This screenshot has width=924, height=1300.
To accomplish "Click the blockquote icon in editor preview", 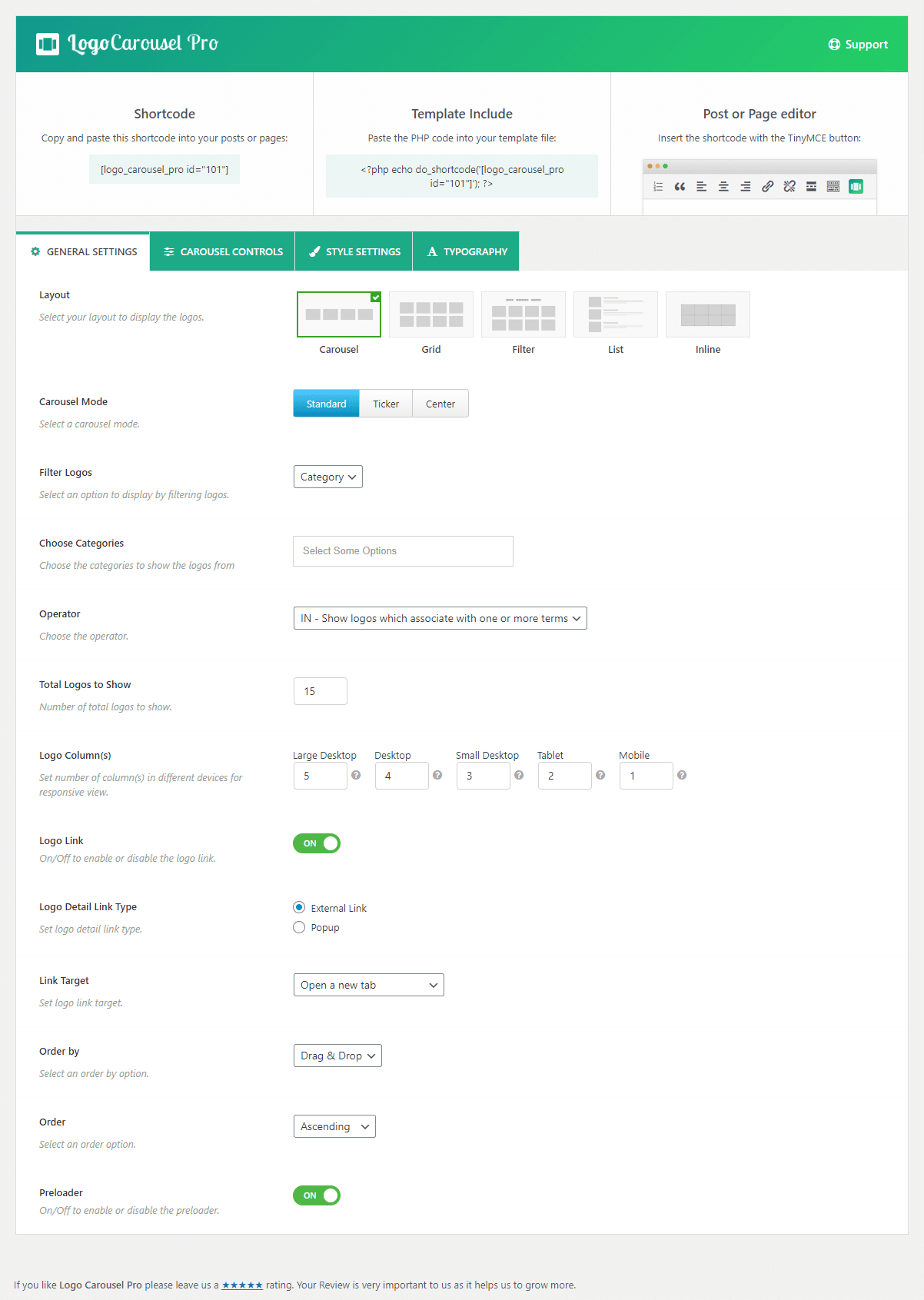I will (680, 187).
